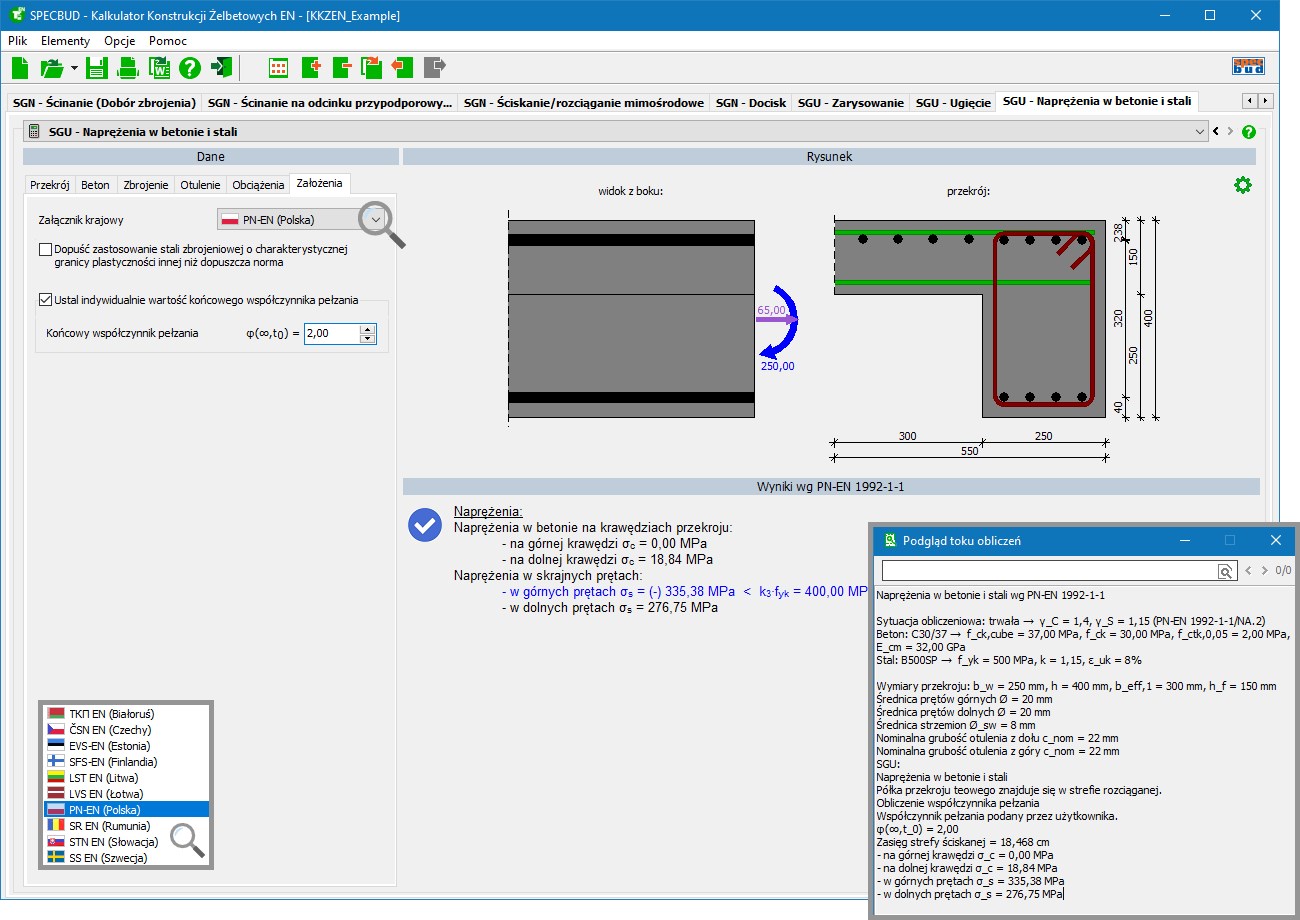Click the add element plus icon

click(x=310, y=68)
